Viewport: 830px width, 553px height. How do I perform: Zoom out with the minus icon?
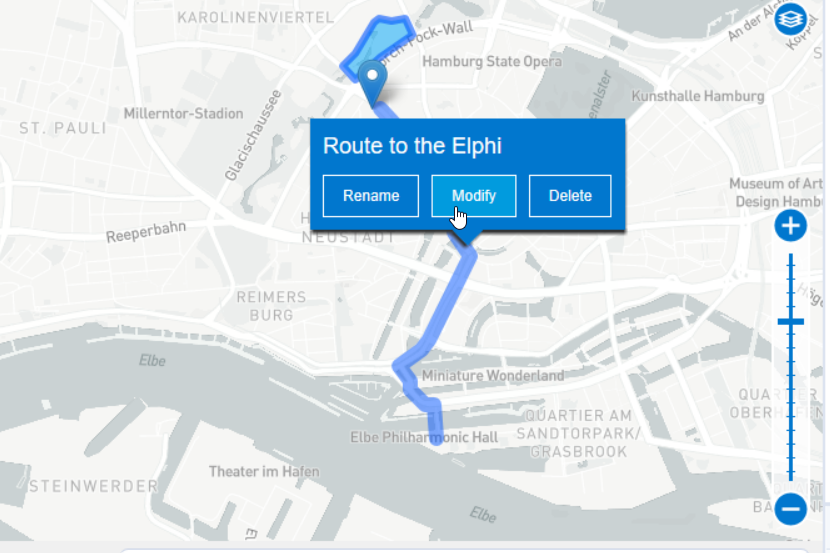[791, 509]
